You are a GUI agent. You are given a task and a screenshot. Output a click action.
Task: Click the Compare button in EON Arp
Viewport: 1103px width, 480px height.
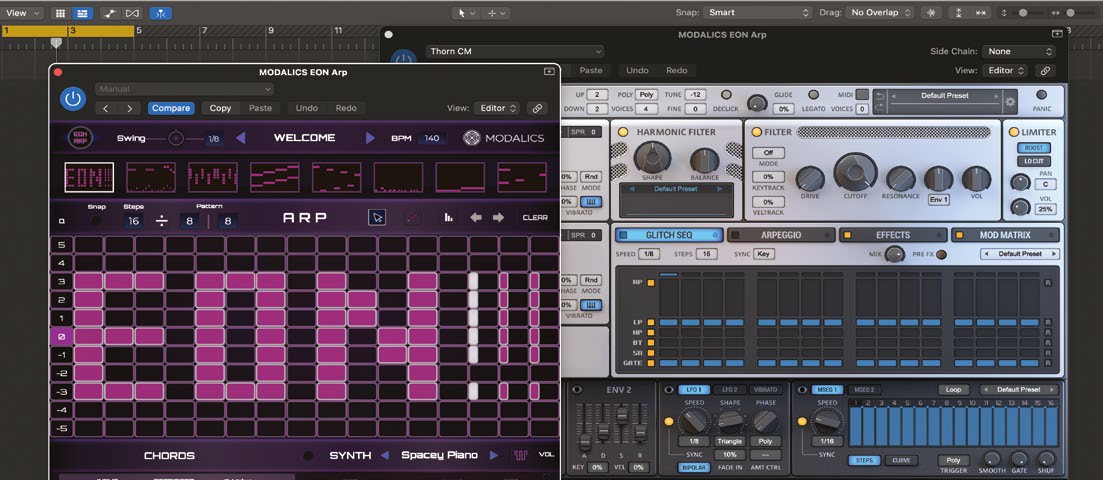(x=171, y=108)
